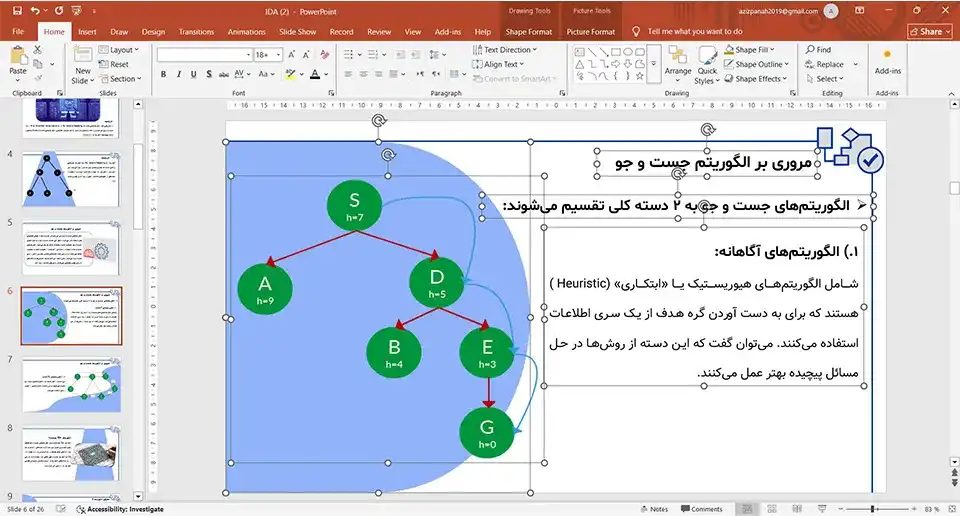
Task: Decrease font size with the smaller A
Action: pyautogui.click(x=306, y=54)
